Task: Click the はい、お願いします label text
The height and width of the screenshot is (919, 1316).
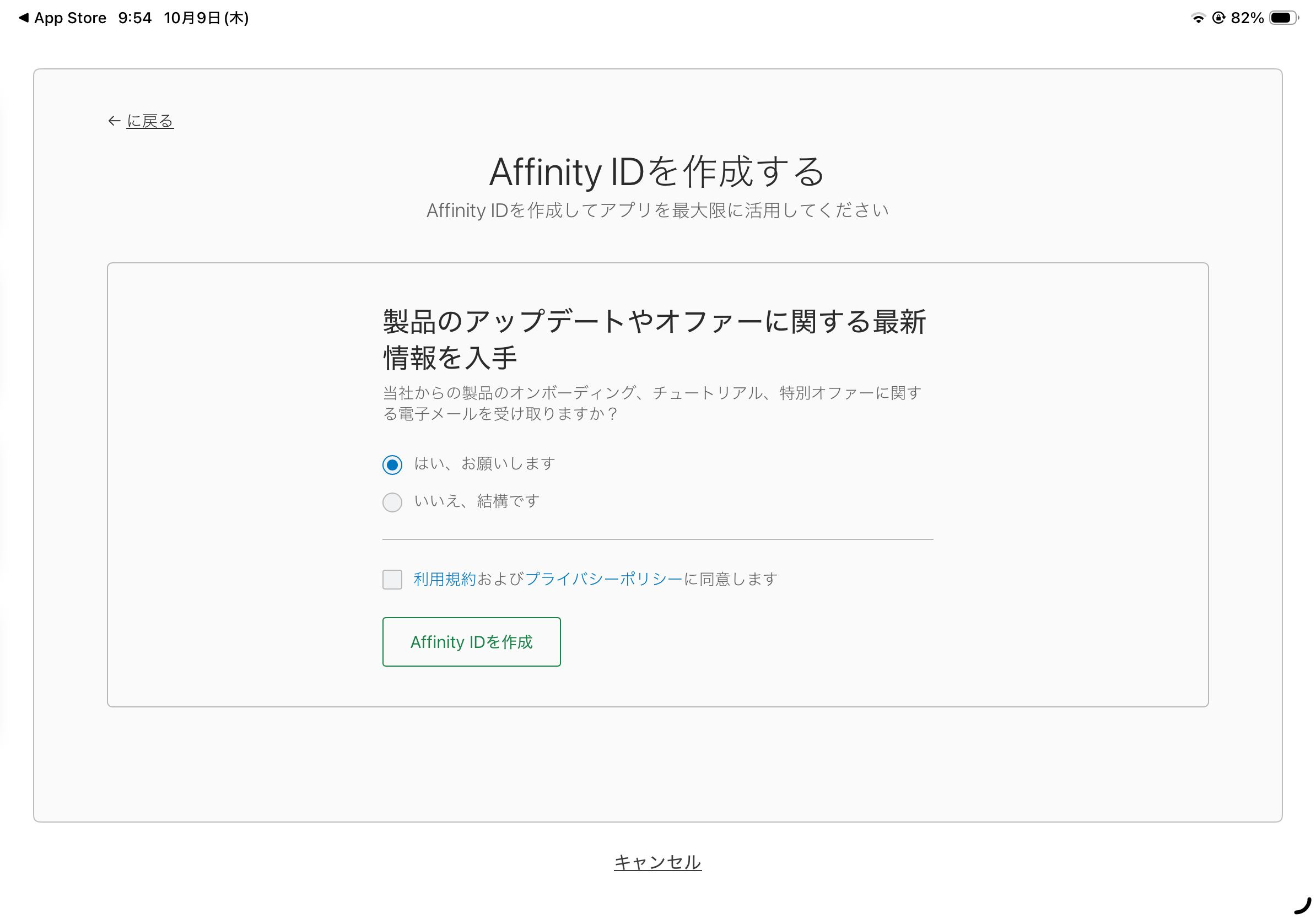Action: click(484, 463)
